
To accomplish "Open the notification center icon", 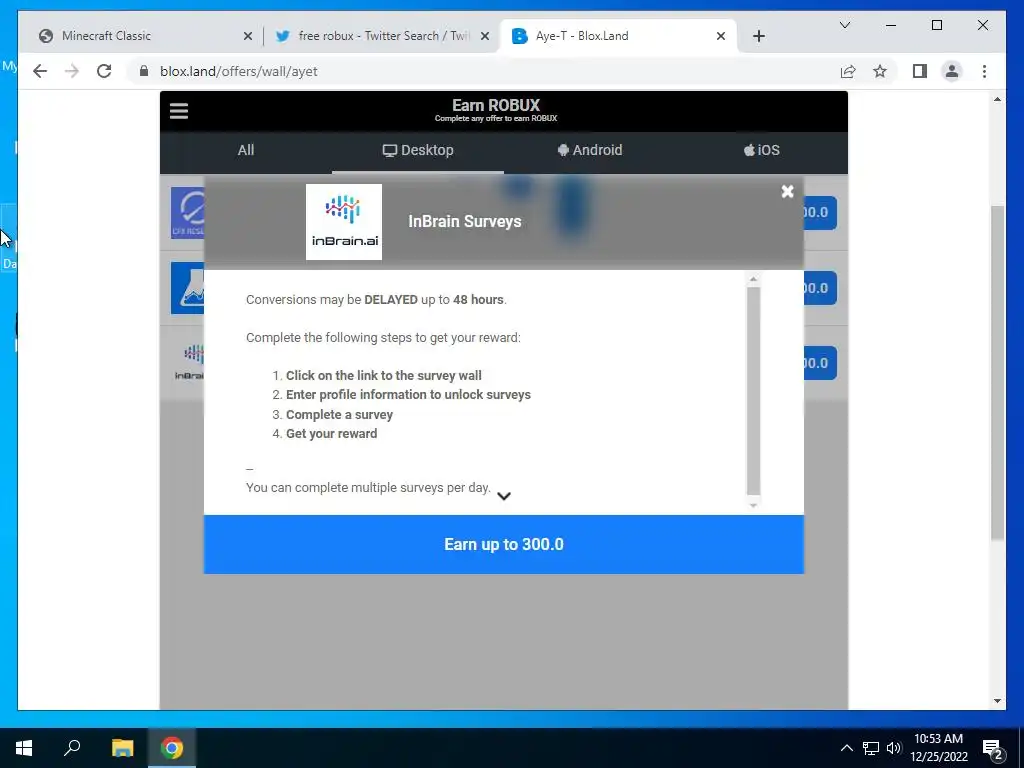I will [993, 748].
